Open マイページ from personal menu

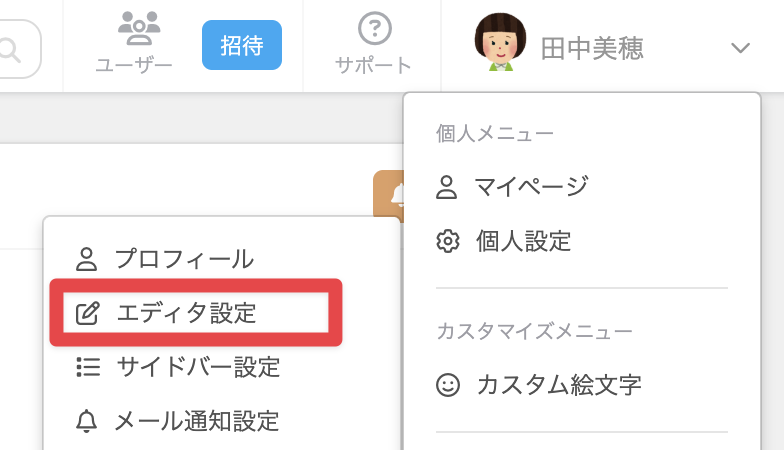[x=531, y=186]
